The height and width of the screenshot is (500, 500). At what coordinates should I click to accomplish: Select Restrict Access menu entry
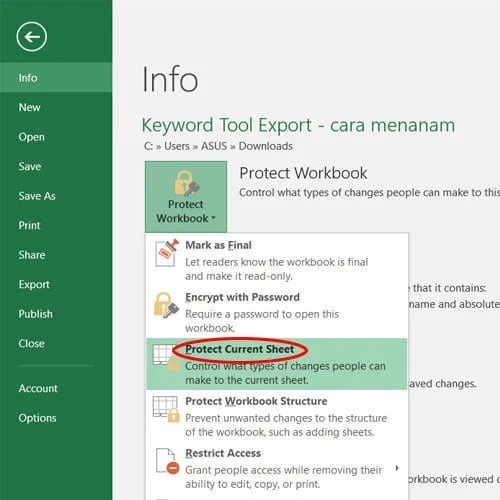277,468
